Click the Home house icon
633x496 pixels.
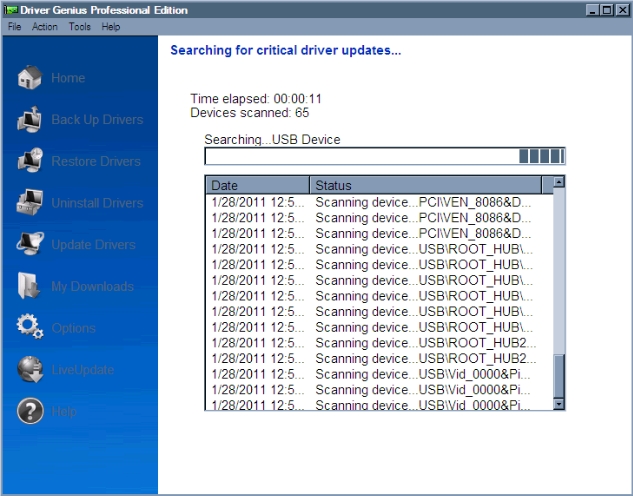(x=30, y=78)
